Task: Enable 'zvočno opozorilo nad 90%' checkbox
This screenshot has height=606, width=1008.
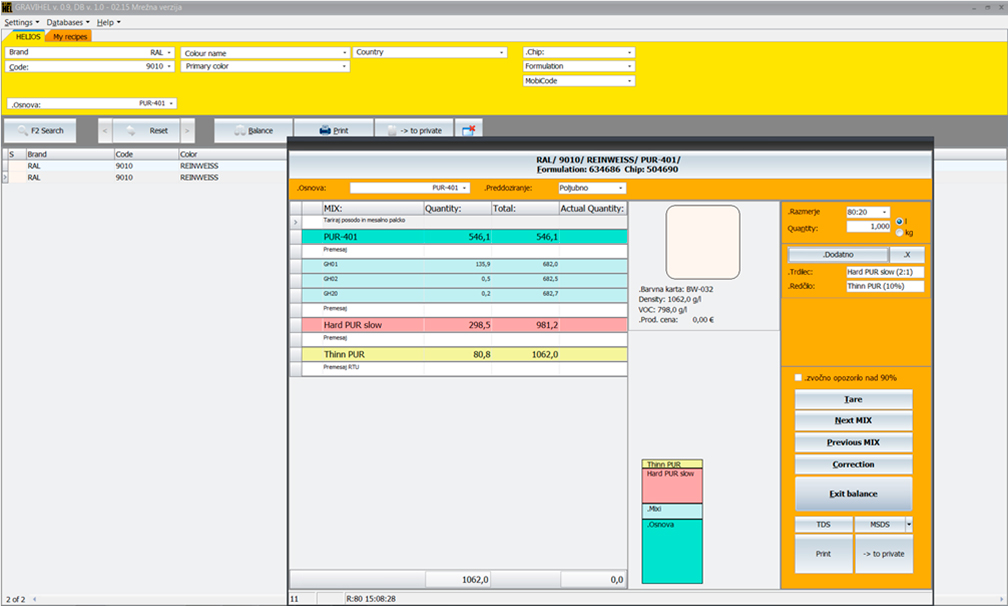Action: tap(798, 378)
